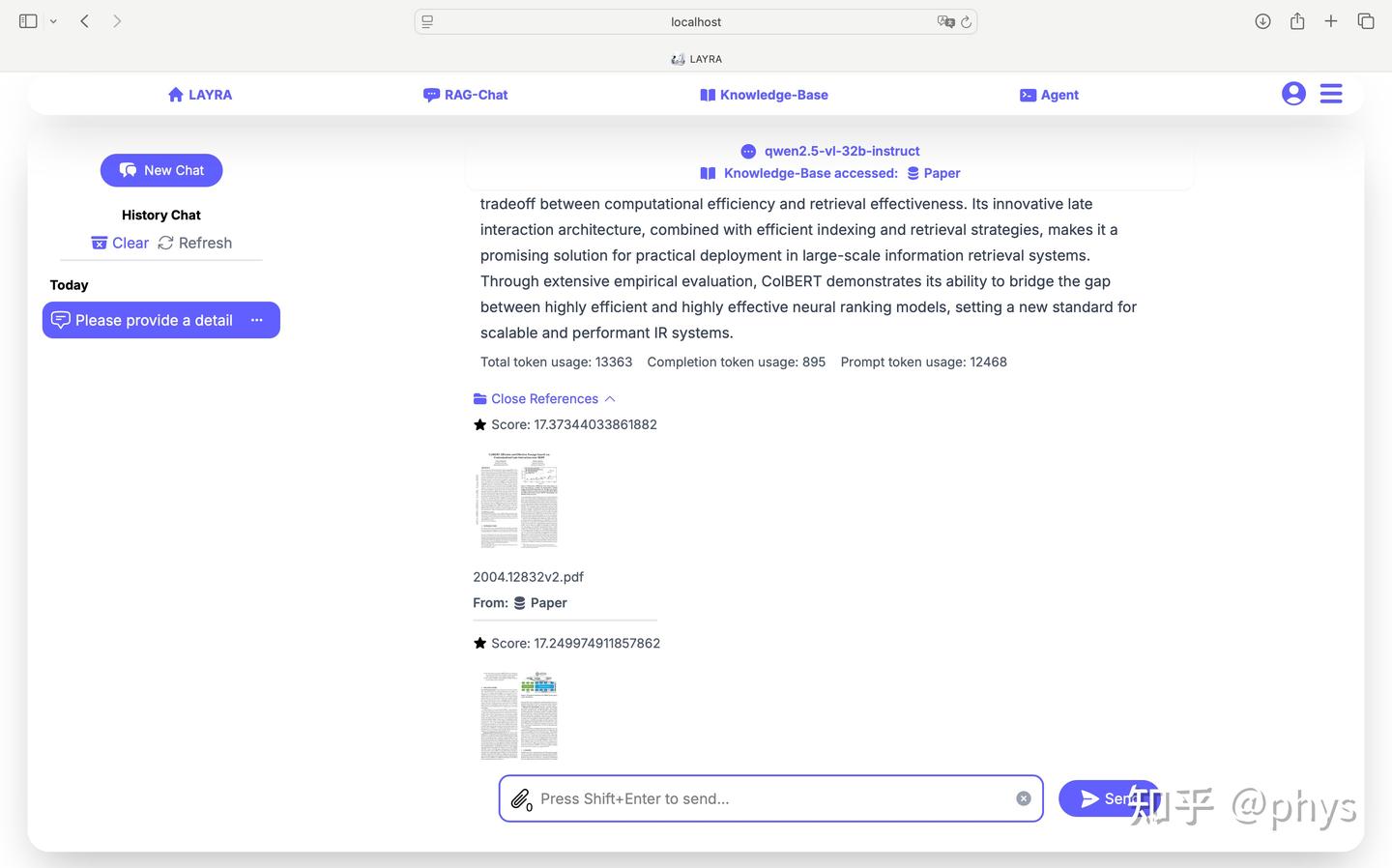Reload the page using the refresh icon
This screenshot has height=868, width=1392.
(966, 22)
